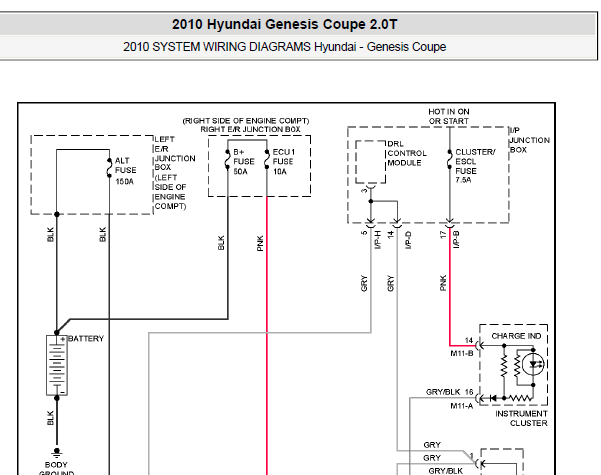Screen dimensions: 601x475
Task: Select connector label "I/P-D"
Action: click(x=408, y=240)
